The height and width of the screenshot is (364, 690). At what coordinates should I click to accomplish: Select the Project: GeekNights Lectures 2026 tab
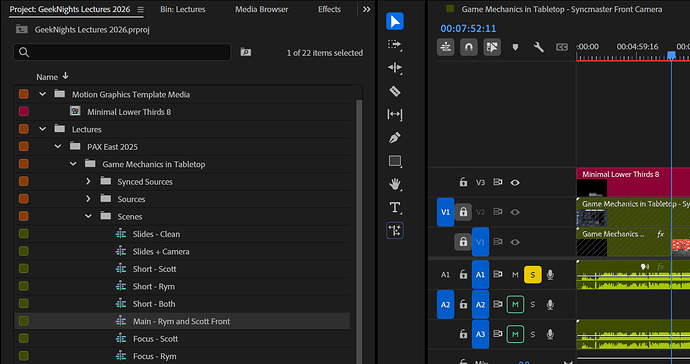[70, 9]
